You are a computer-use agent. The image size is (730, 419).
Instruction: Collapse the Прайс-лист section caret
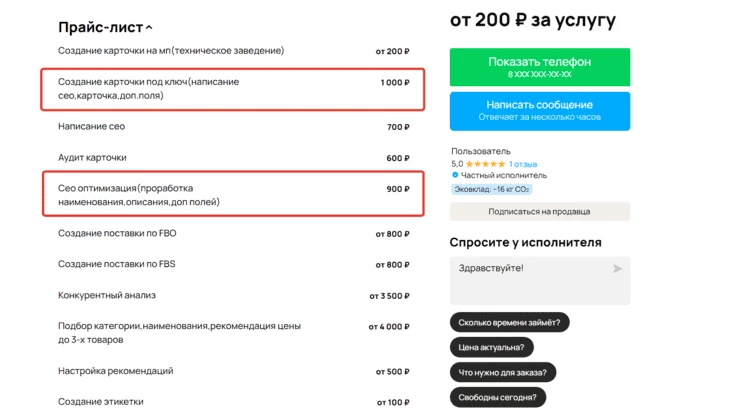pyautogui.click(x=149, y=28)
